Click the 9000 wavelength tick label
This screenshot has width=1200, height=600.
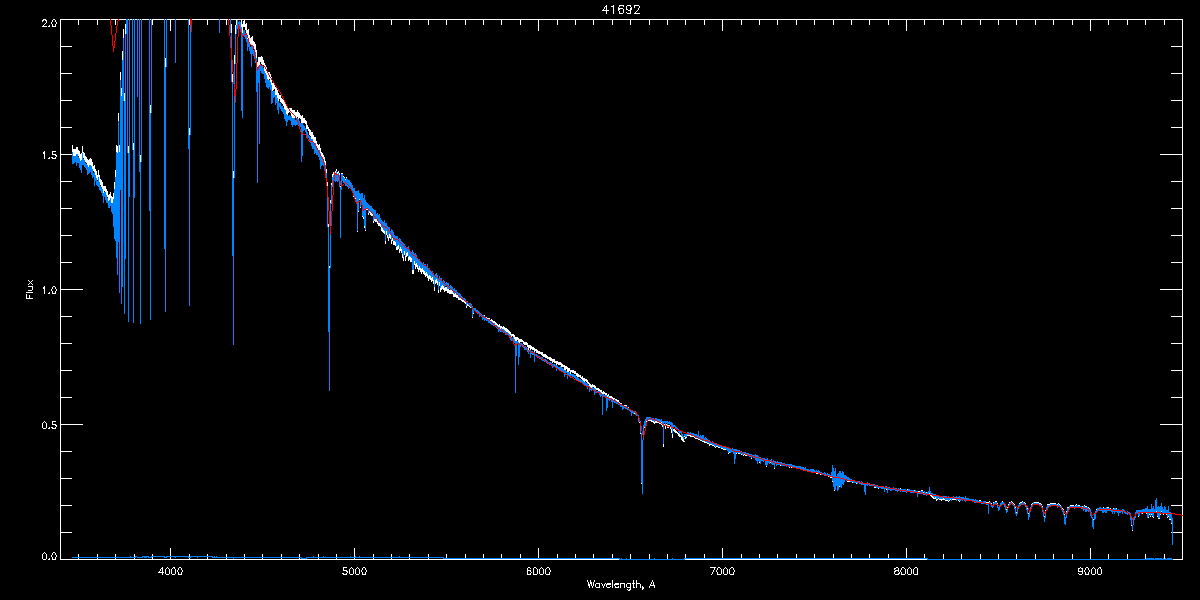(x=1090, y=572)
